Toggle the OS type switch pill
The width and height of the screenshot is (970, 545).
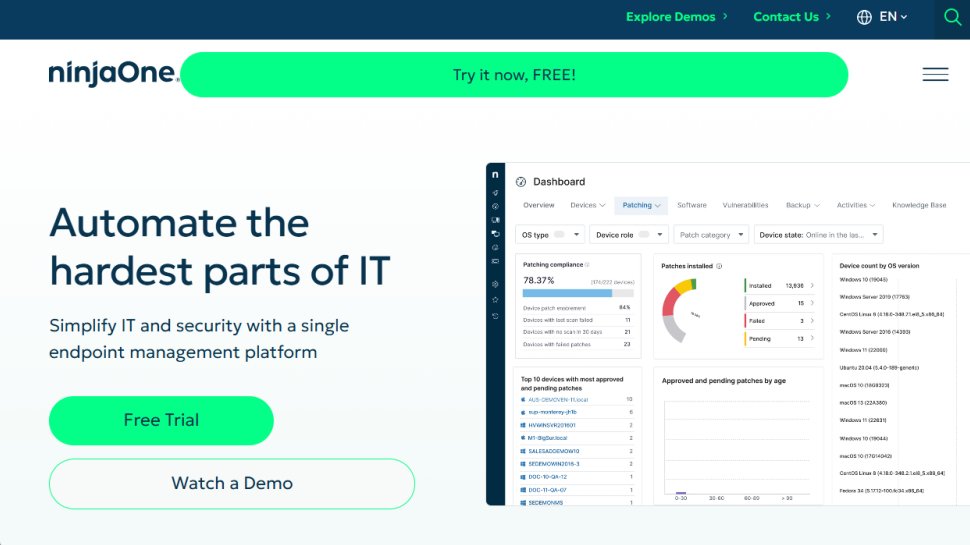point(559,234)
